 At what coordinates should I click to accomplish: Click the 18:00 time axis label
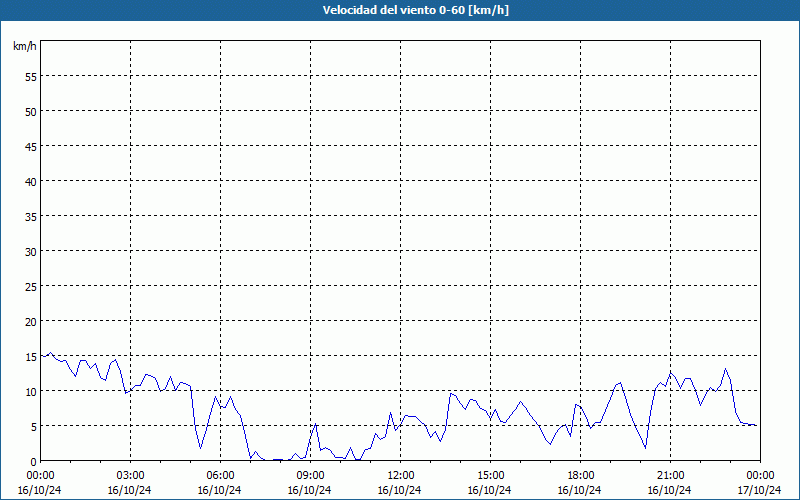click(x=581, y=476)
